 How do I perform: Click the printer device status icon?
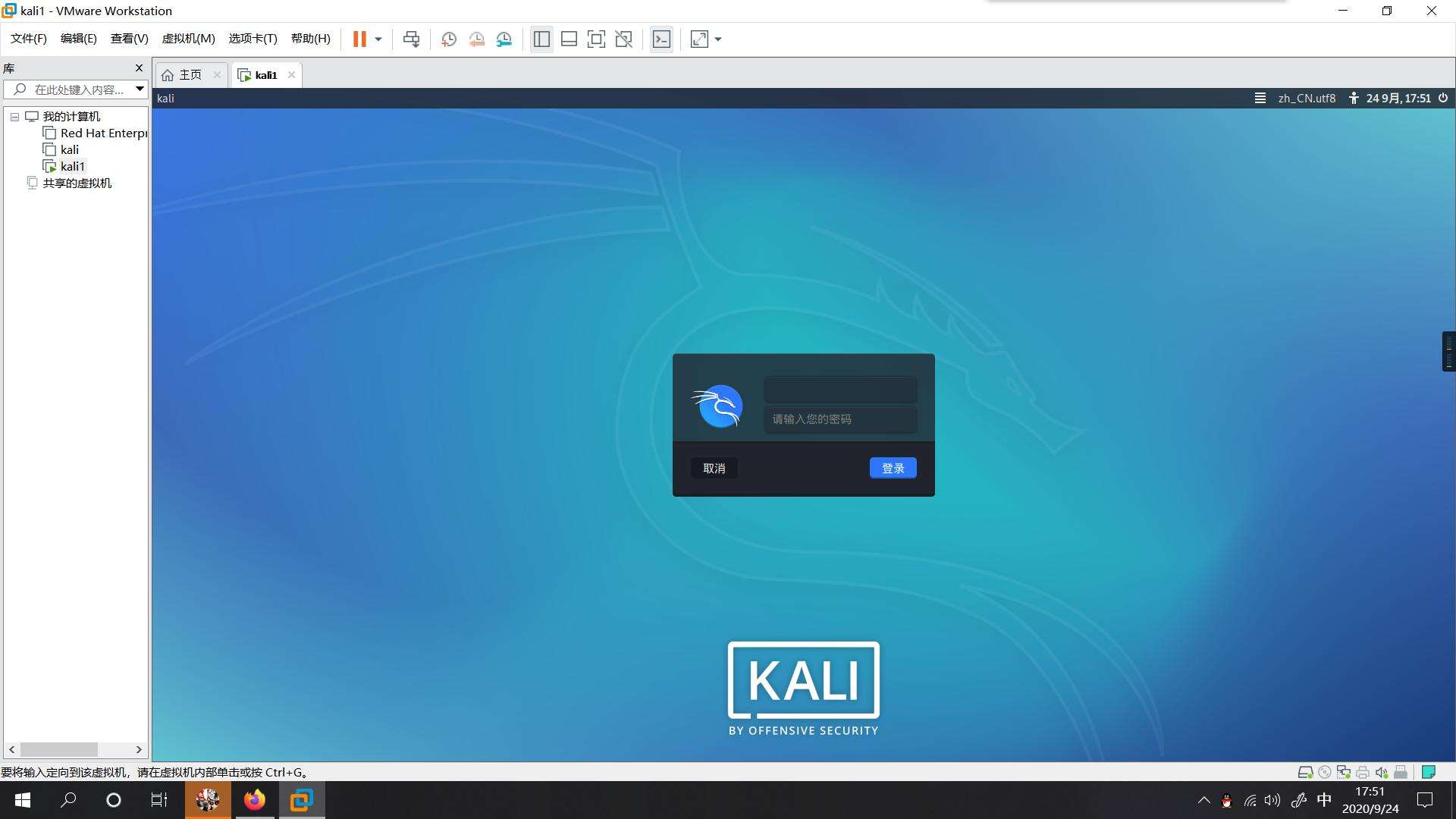click(x=1363, y=773)
